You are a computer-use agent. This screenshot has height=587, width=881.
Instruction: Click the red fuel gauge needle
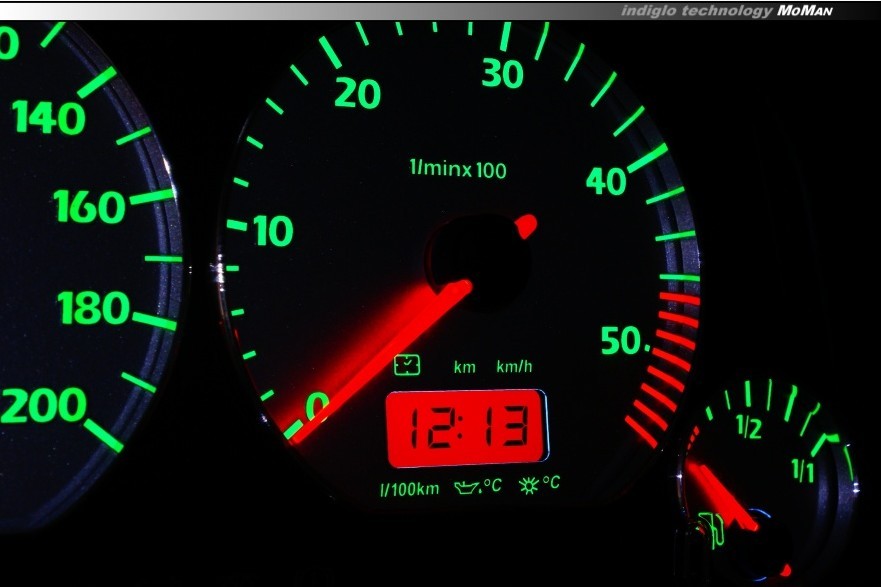coord(721,497)
